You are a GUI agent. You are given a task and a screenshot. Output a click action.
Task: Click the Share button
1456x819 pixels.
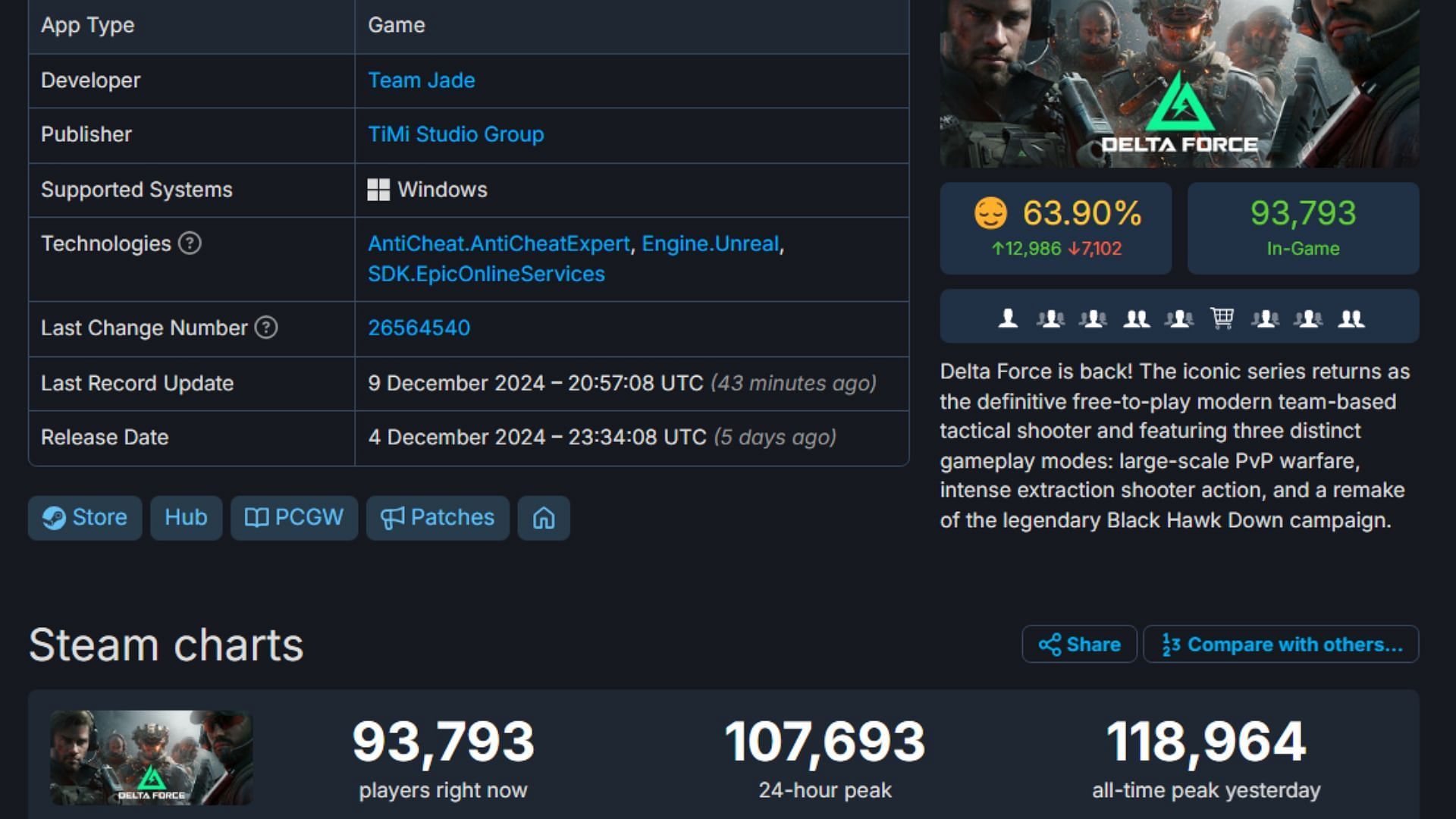click(1079, 645)
